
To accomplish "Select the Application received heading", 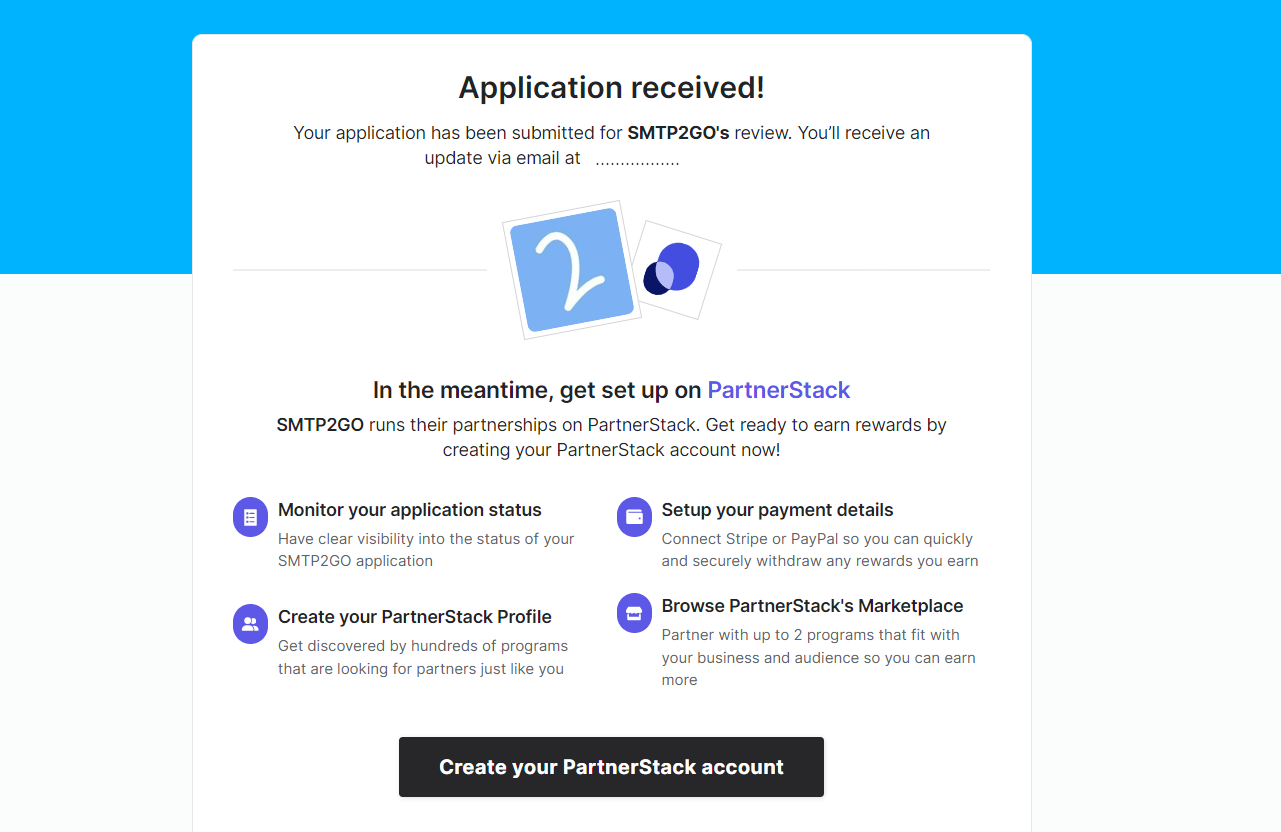I will [x=611, y=88].
